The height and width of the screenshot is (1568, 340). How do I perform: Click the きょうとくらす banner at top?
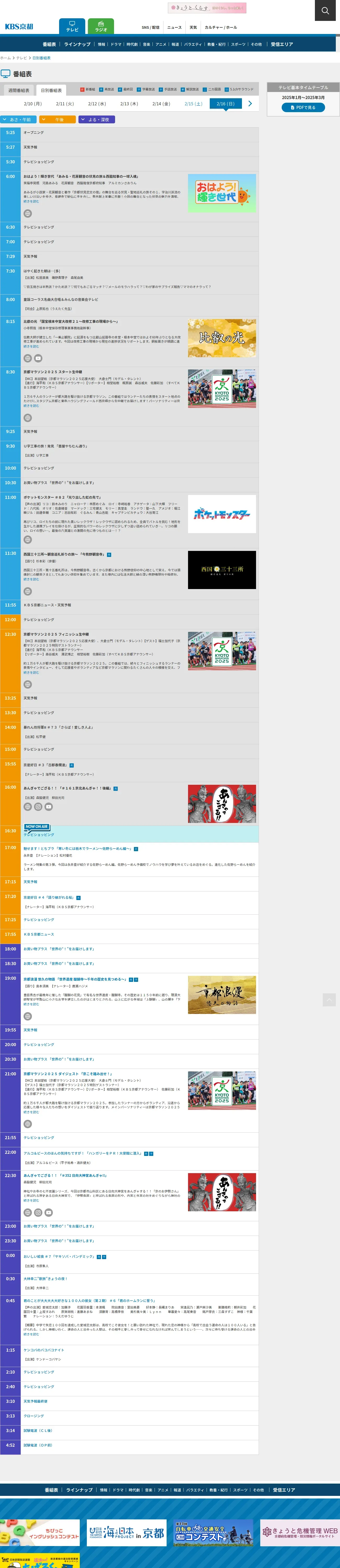coord(207,8)
